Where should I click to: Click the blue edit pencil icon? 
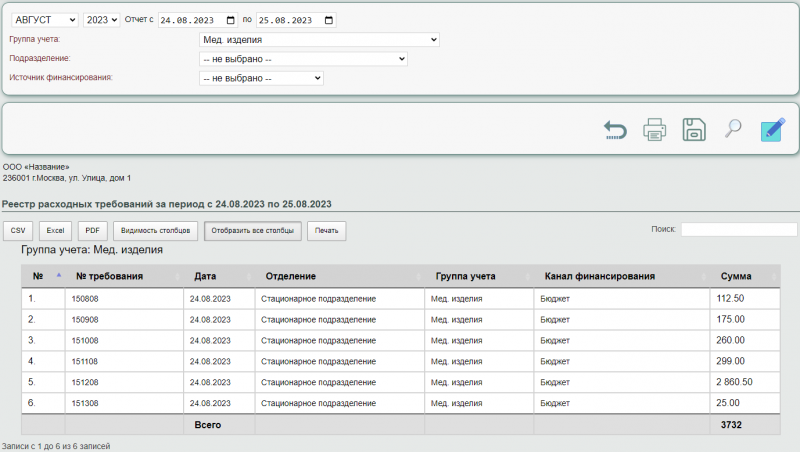(x=772, y=129)
